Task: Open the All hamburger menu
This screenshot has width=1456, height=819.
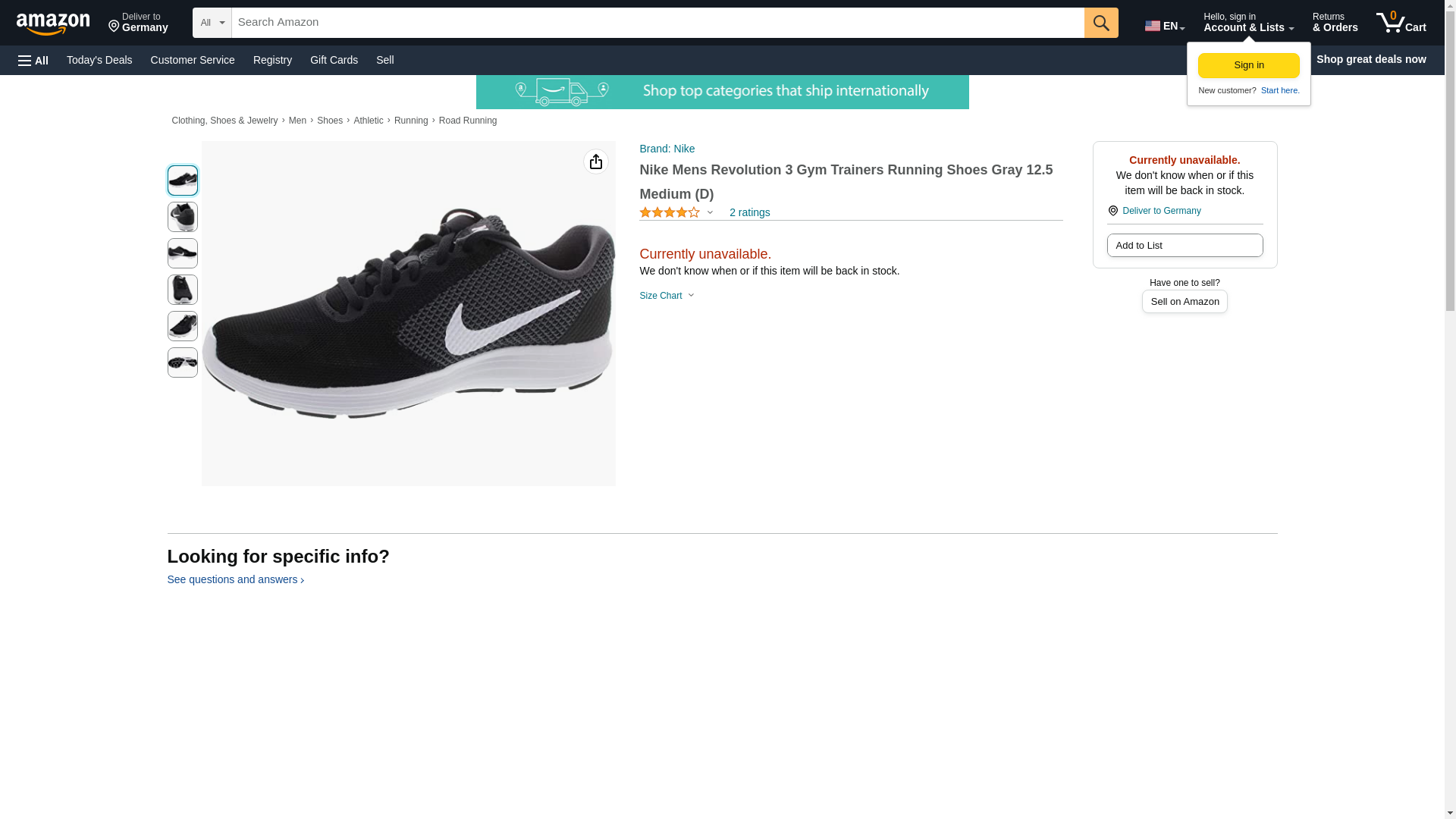Action: click(33, 60)
